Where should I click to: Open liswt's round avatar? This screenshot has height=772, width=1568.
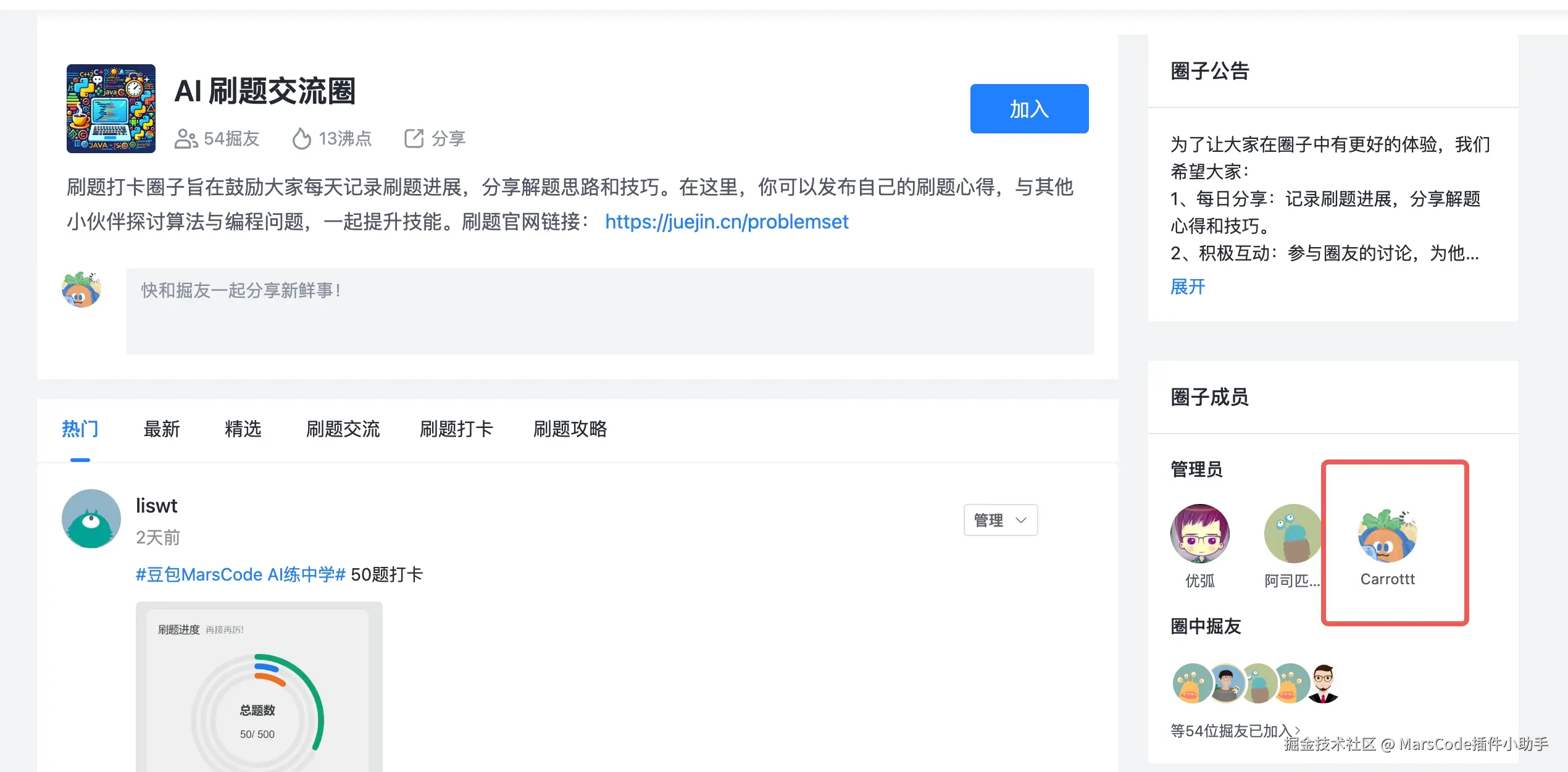pyautogui.click(x=91, y=519)
